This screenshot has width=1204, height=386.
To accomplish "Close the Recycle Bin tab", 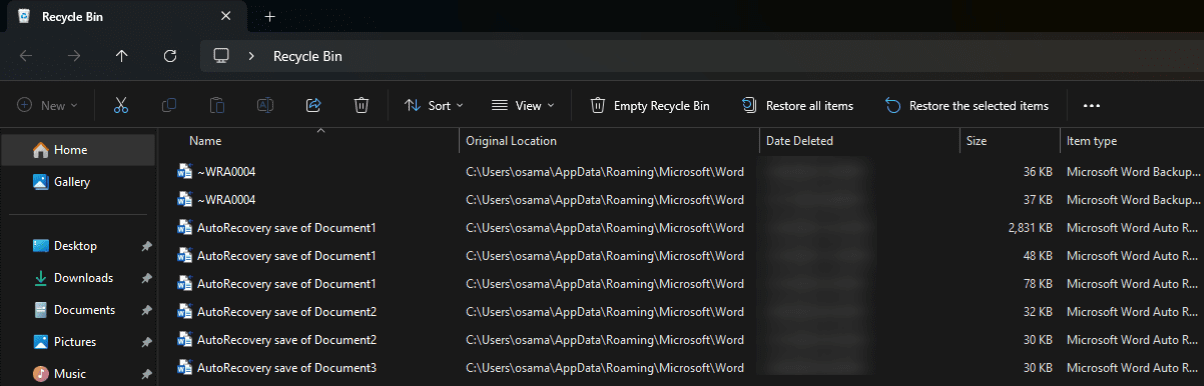I will [226, 17].
